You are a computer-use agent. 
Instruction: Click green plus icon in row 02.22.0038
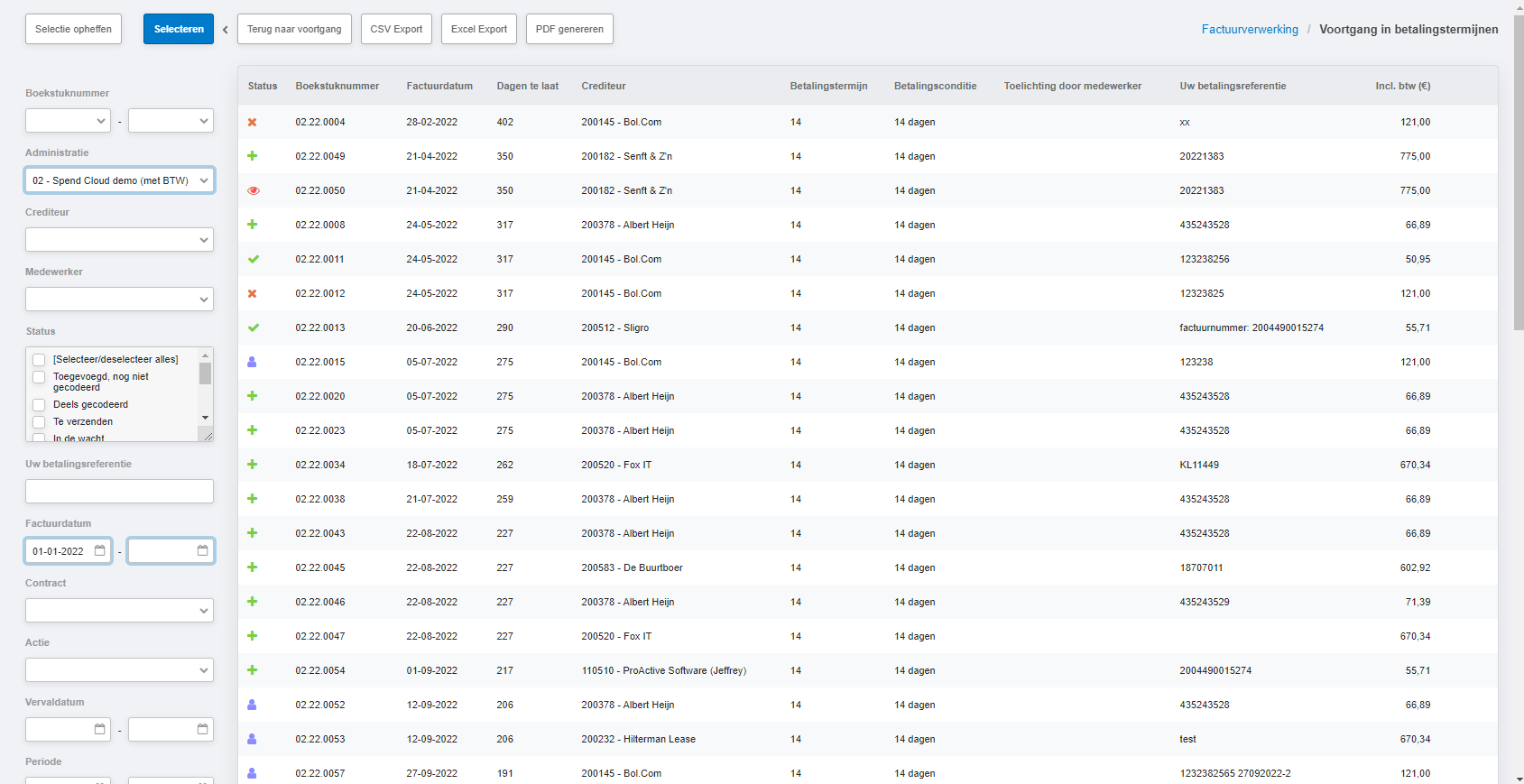[x=253, y=499]
